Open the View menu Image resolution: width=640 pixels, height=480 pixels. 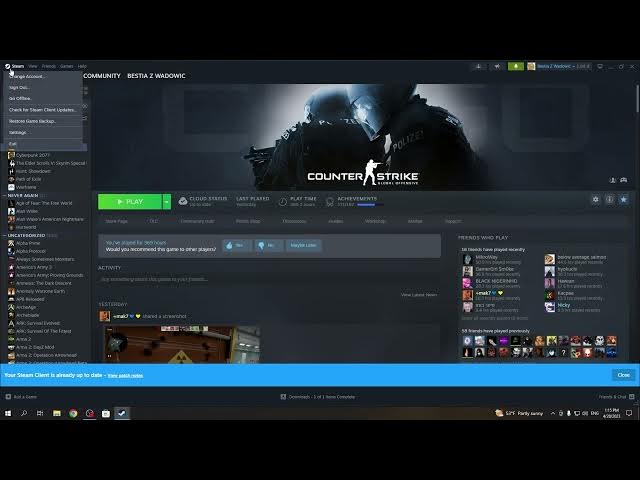tap(33, 66)
